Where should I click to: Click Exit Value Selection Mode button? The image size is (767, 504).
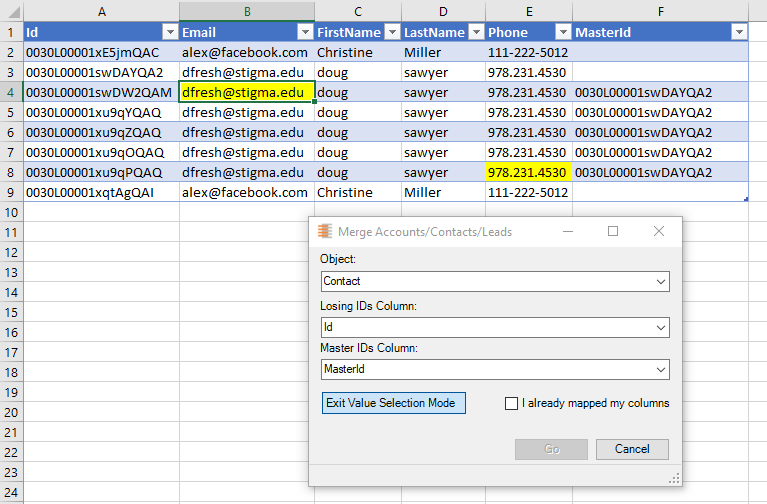click(394, 403)
